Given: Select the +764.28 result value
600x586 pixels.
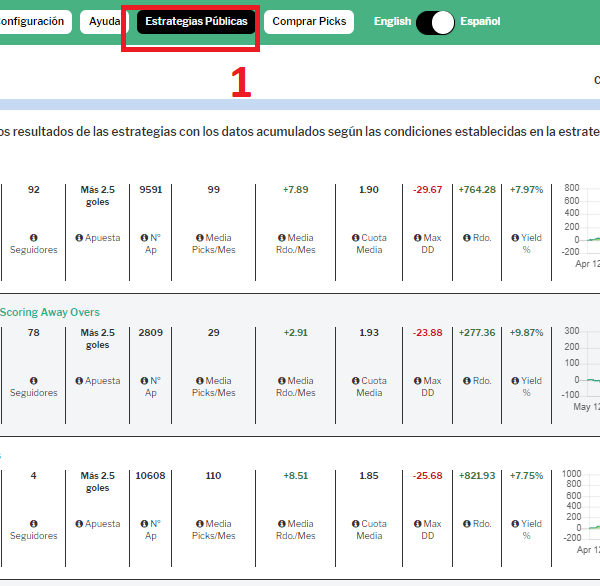Looking at the screenshot, I should (x=477, y=190).
